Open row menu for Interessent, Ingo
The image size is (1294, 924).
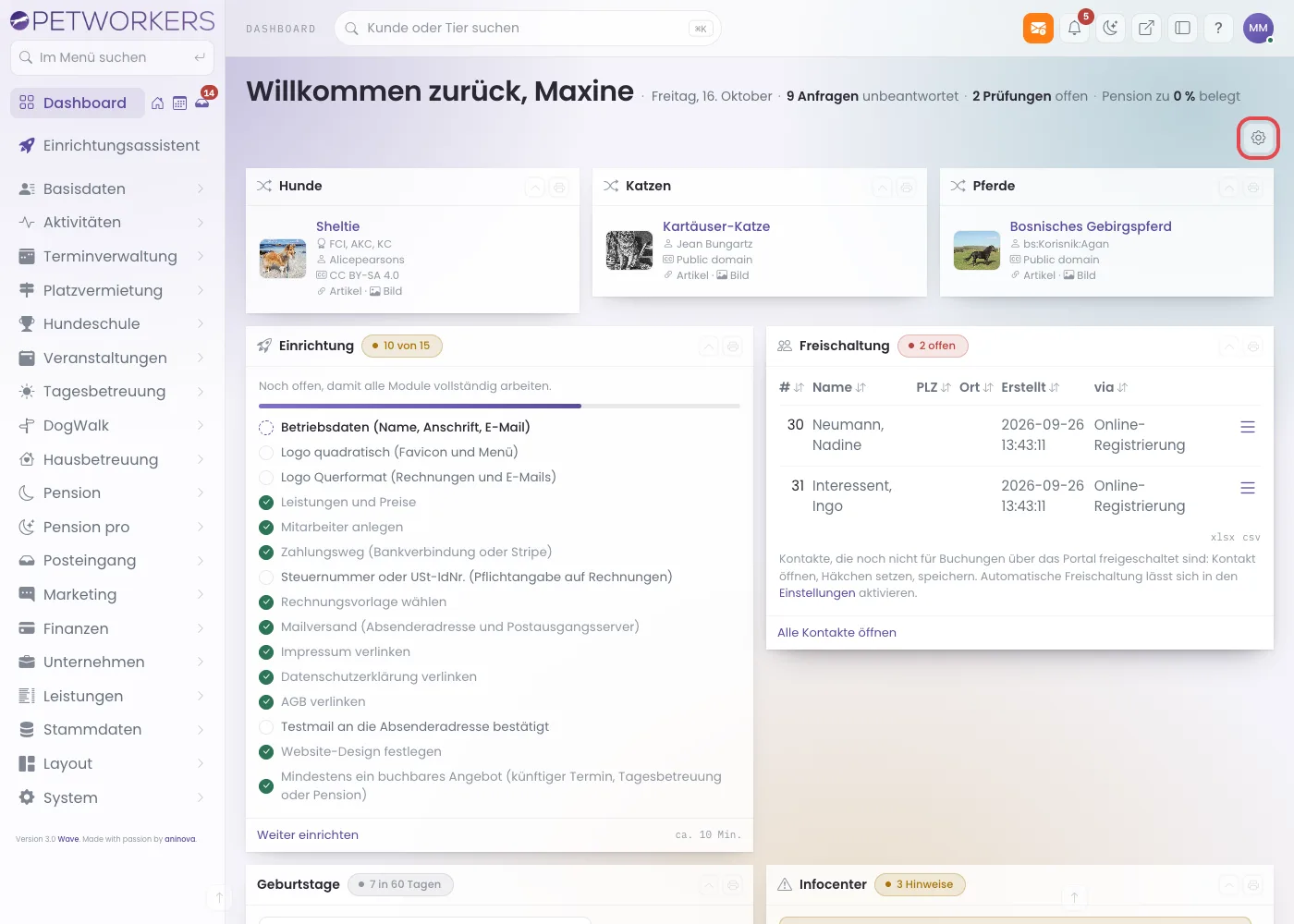[1248, 488]
